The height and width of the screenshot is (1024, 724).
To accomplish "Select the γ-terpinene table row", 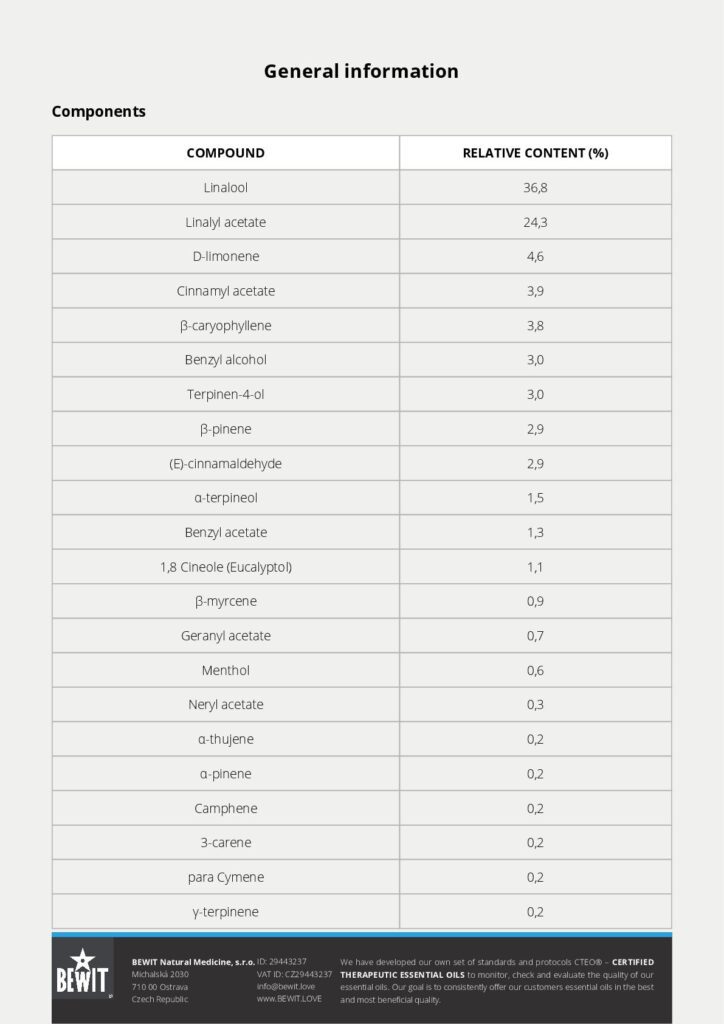I will [226, 912].
